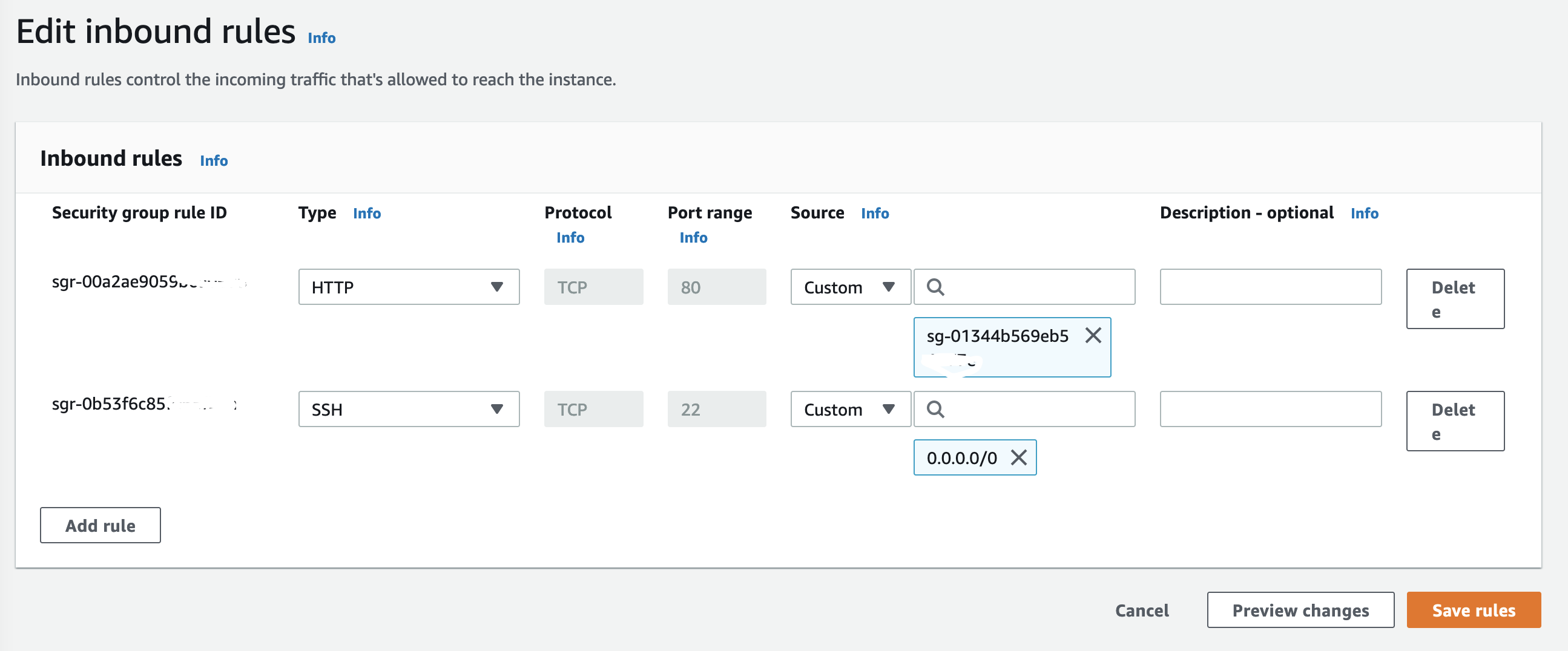Click search icon in HTTP rule source

[x=935, y=287]
